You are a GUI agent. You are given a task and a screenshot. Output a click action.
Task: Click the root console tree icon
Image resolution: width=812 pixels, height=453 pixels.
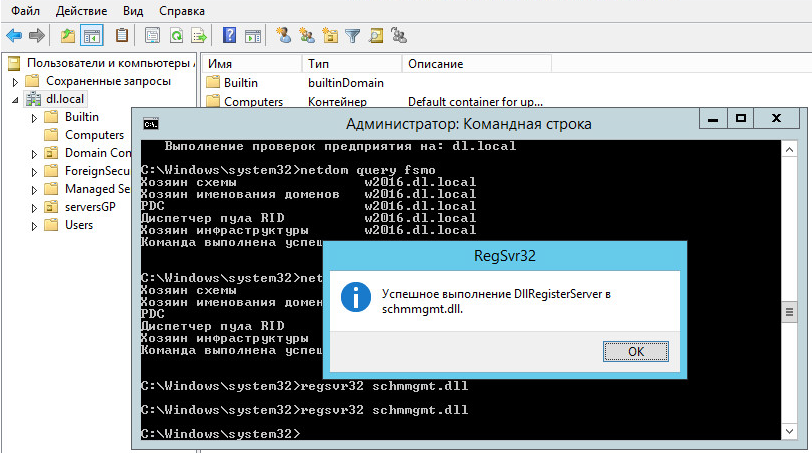(14, 63)
